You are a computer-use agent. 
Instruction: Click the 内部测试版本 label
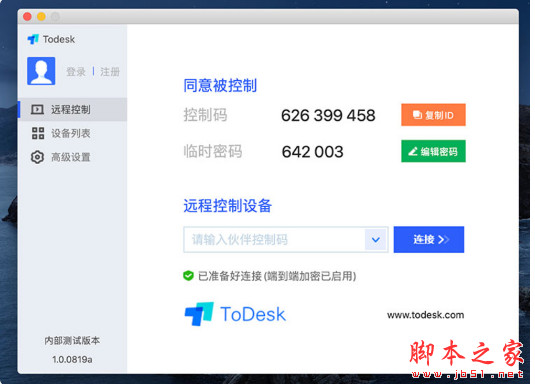click(x=72, y=341)
